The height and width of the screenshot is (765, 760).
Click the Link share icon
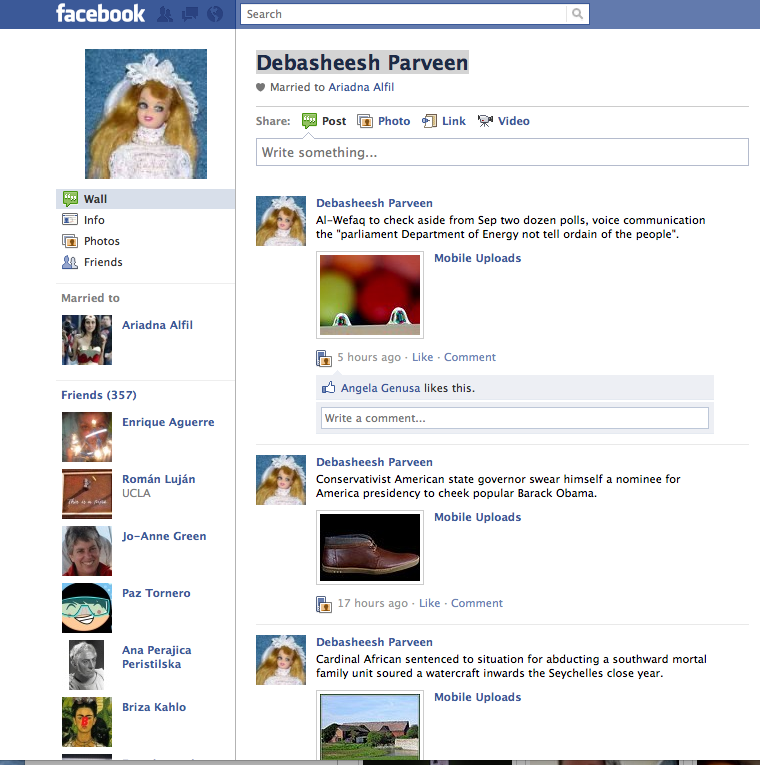point(429,121)
